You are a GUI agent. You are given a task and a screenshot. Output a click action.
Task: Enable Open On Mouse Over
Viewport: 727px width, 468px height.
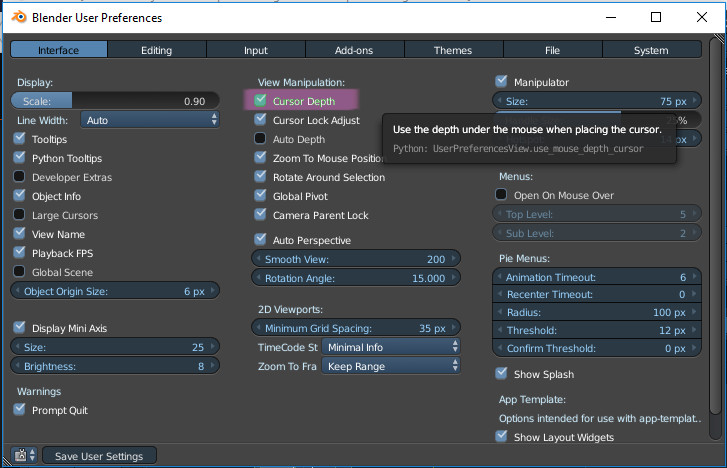[501, 195]
